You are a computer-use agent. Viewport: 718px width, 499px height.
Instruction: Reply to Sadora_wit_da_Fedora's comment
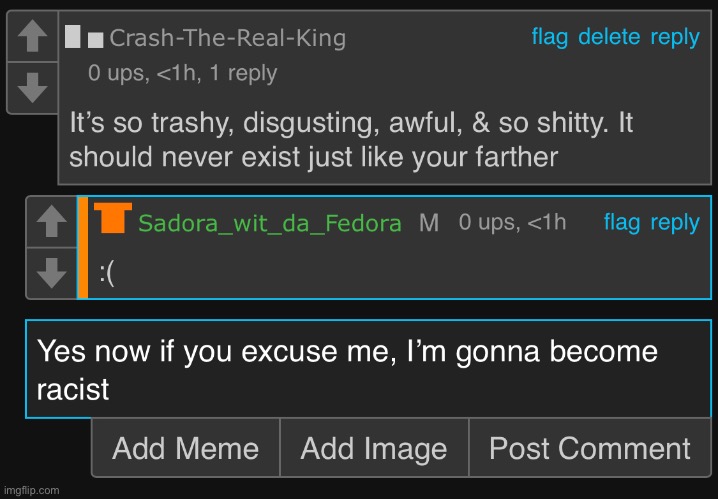click(x=675, y=222)
